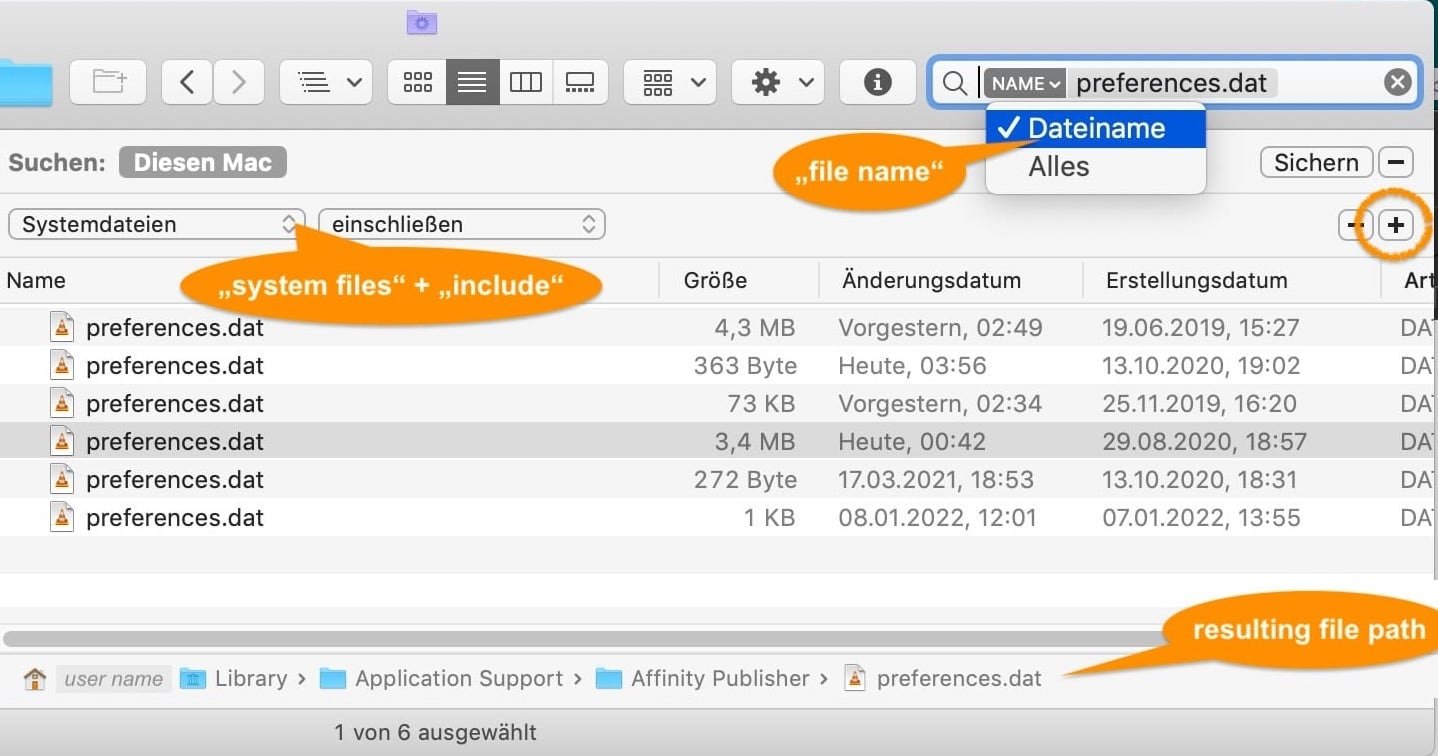Toggle the NAME token in the search field
1438x756 pixels.
pos(1024,84)
